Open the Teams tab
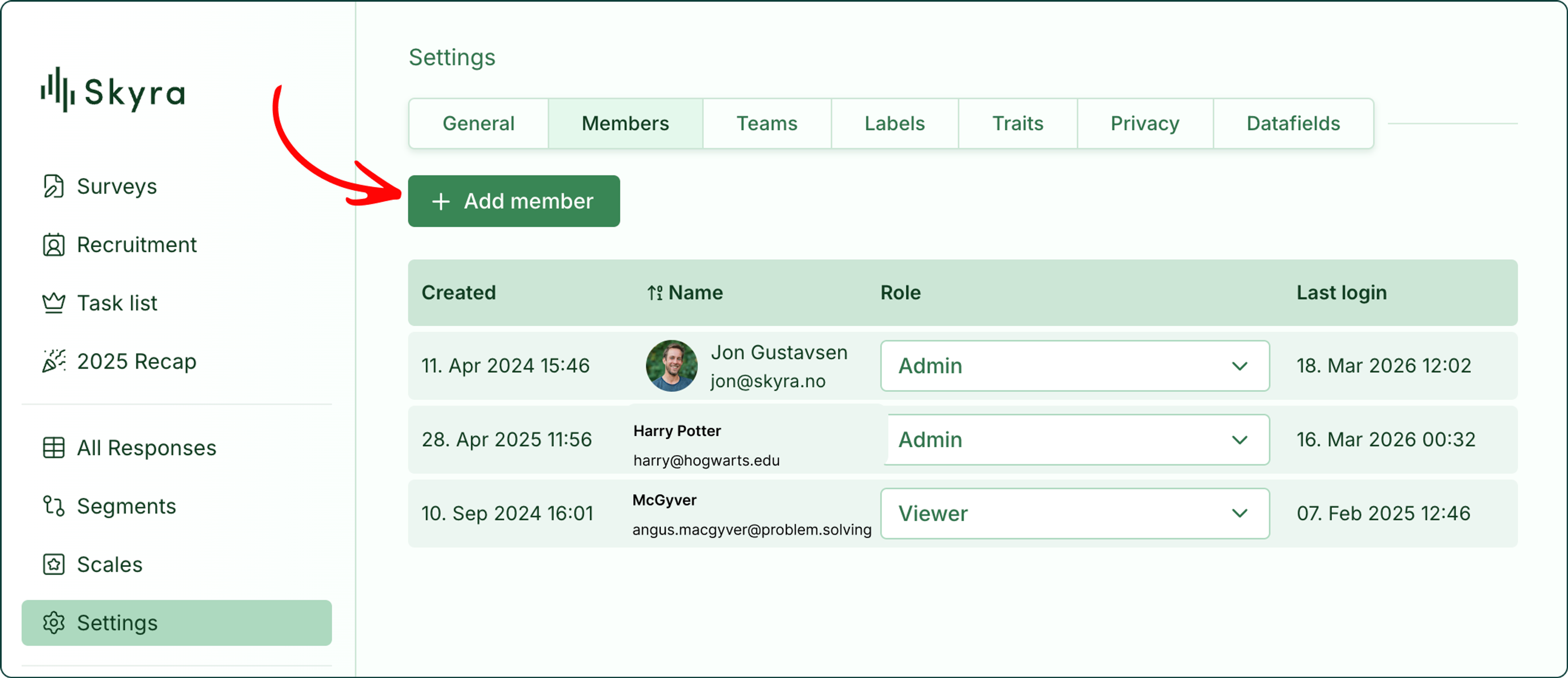Viewport: 1568px width, 678px height. tap(767, 124)
